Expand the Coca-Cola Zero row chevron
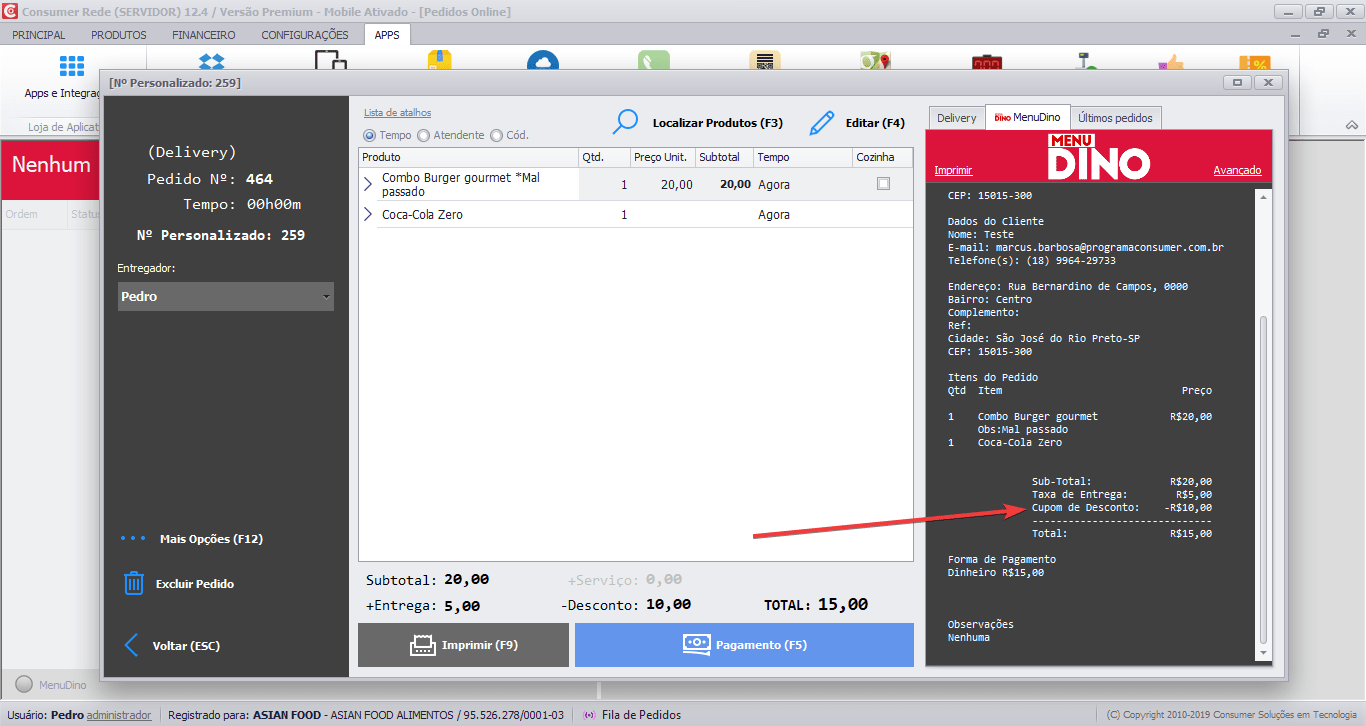 point(367,215)
